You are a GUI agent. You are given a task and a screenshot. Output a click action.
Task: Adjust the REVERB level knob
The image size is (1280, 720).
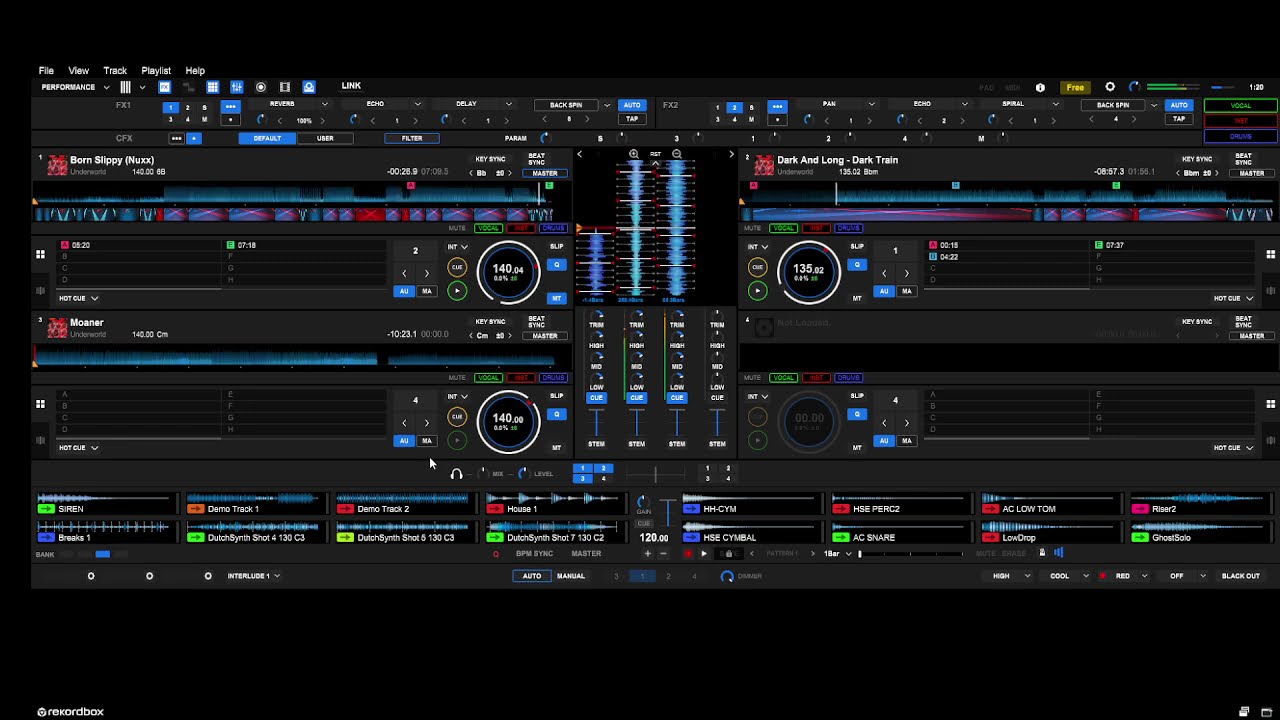[x=261, y=120]
